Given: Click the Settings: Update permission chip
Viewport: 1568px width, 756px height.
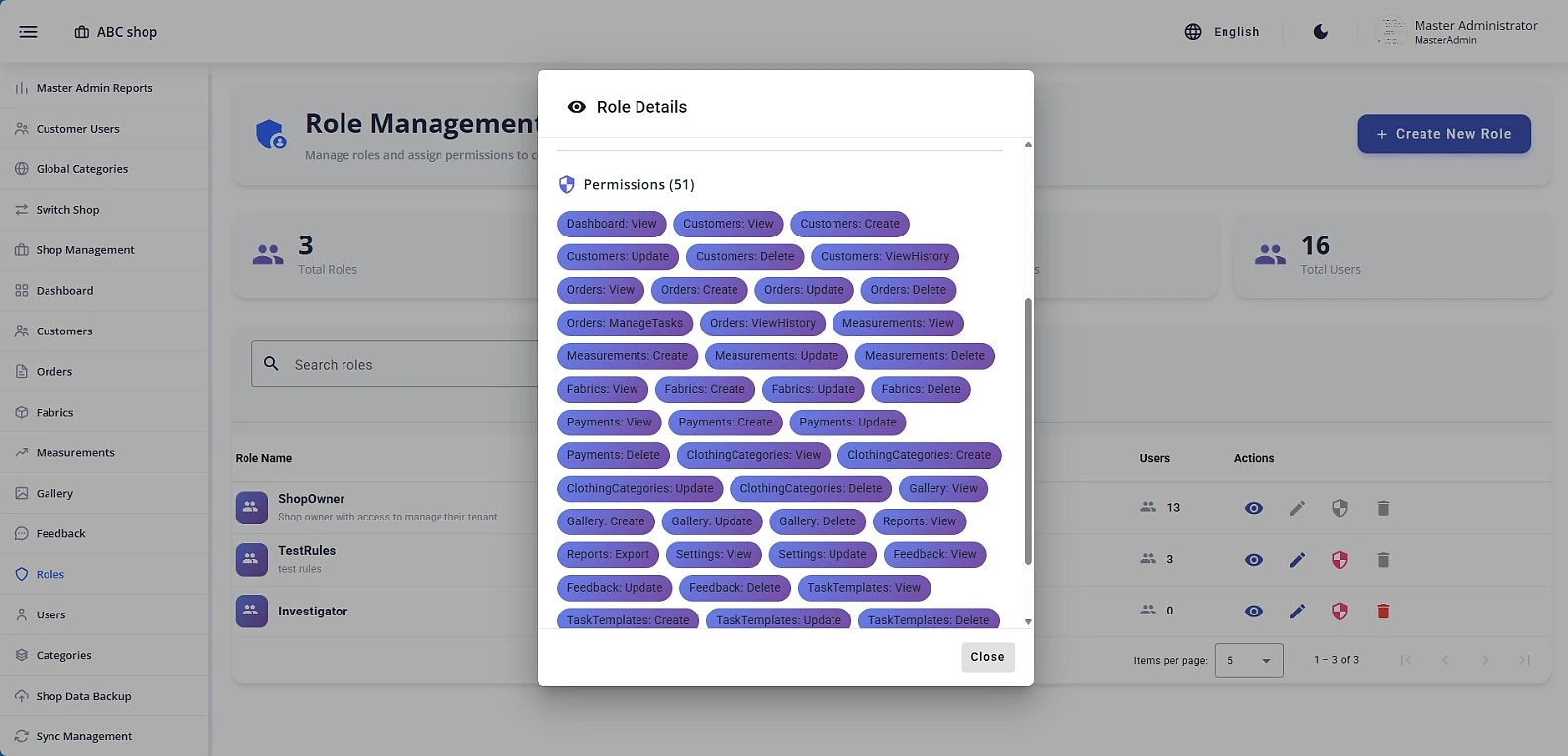Looking at the screenshot, I should click(x=823, y=555).
